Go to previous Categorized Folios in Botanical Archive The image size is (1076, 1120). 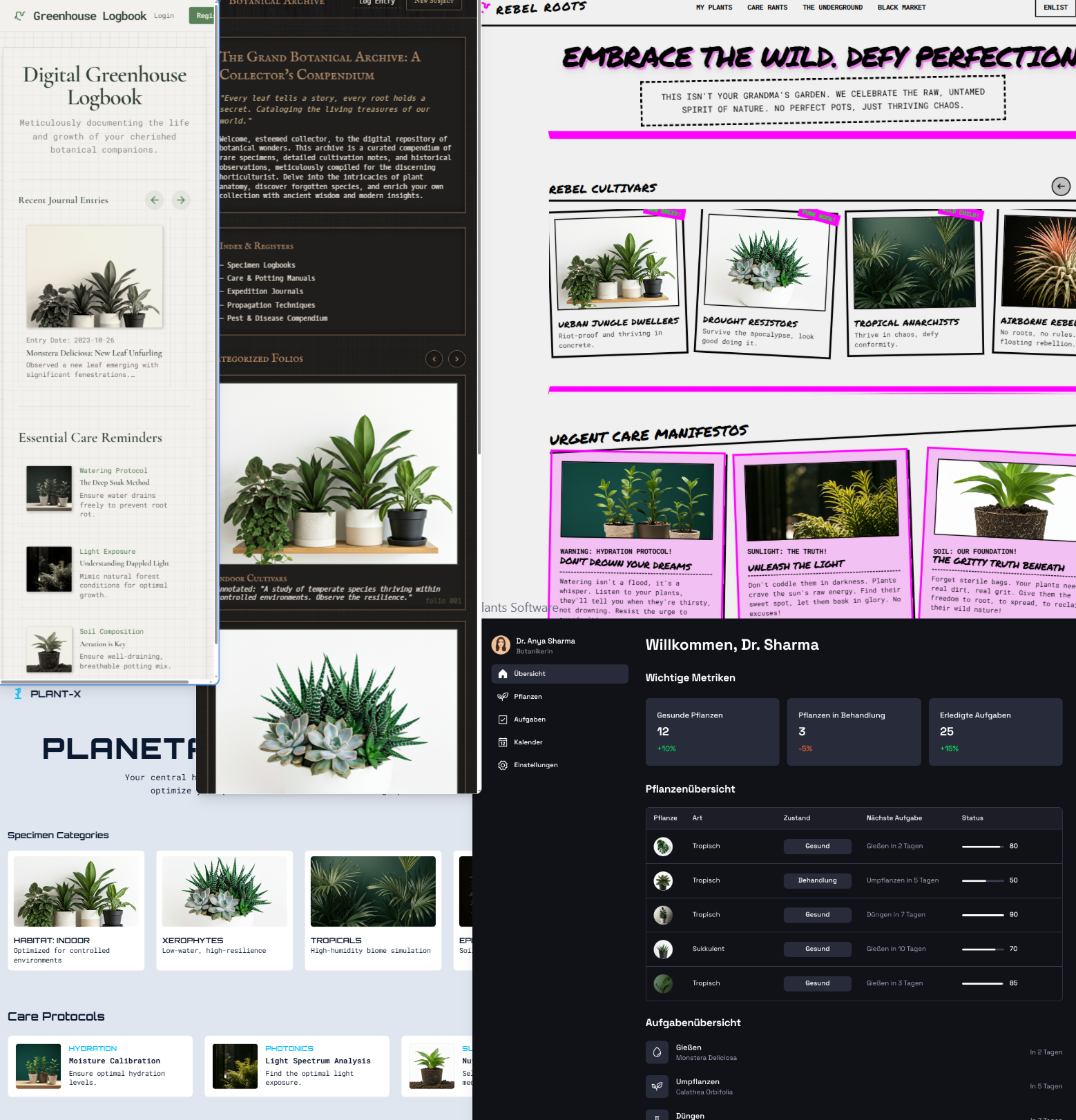point(434,359)
